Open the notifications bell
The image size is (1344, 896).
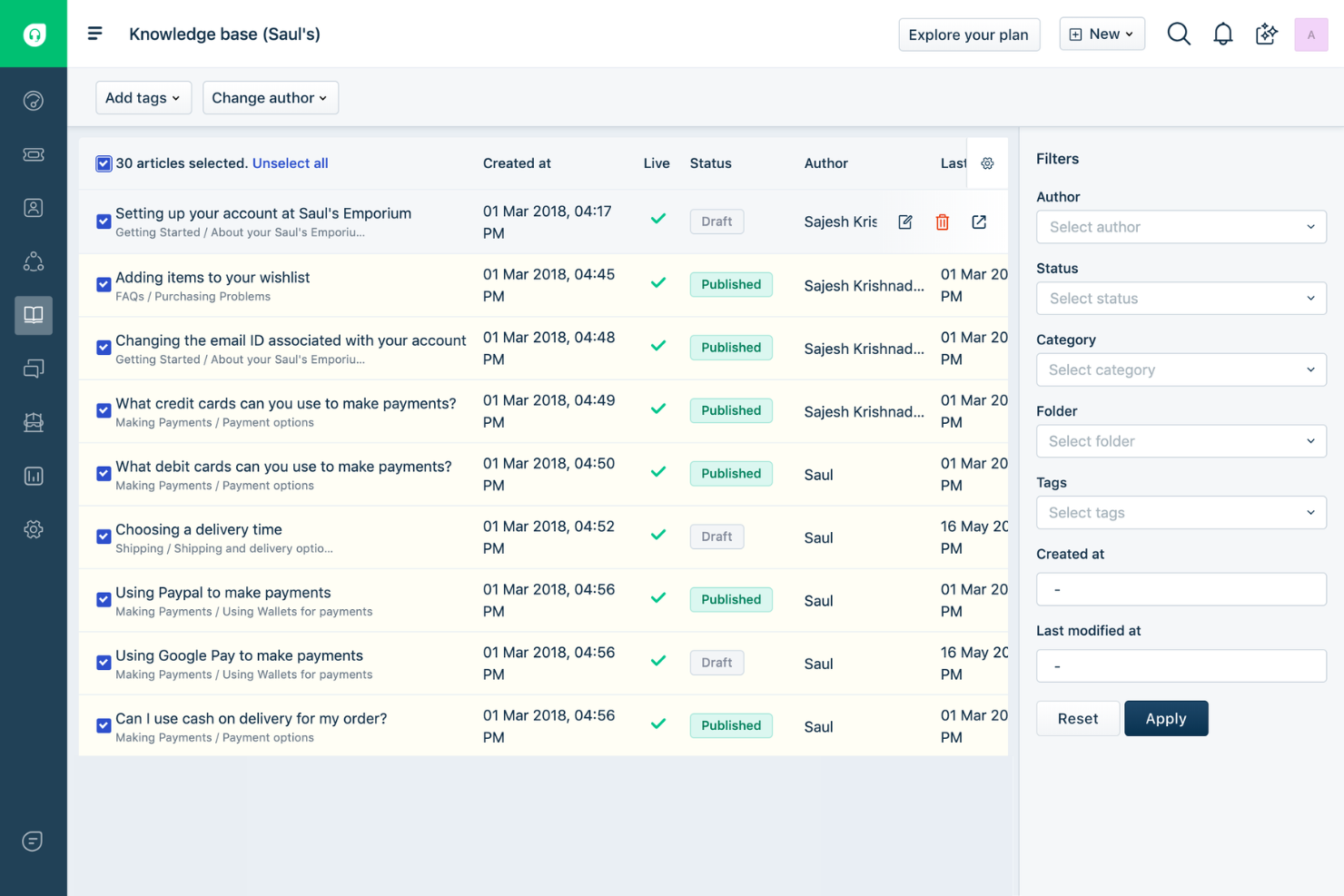(1223, 34)
